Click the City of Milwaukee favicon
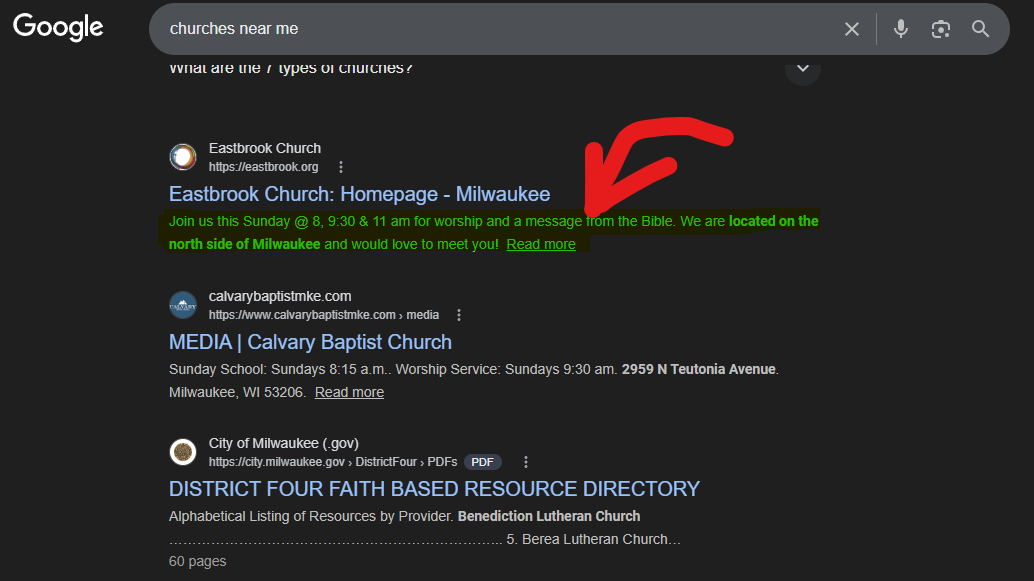This screenshot has width=1034, height=581. 183,452
